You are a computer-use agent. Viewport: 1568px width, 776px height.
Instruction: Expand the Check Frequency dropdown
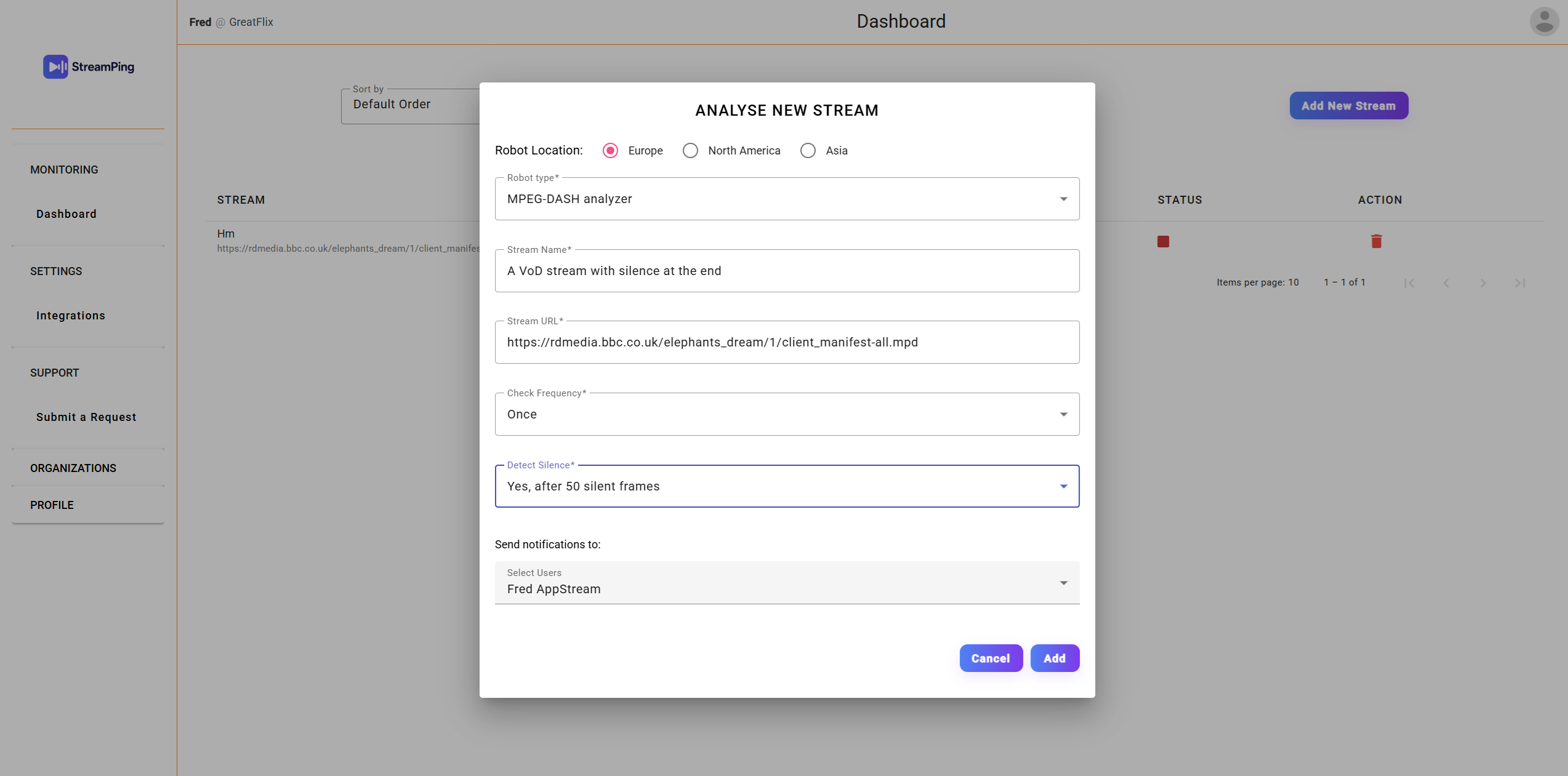pyautogui.click(x=787, y=414)
